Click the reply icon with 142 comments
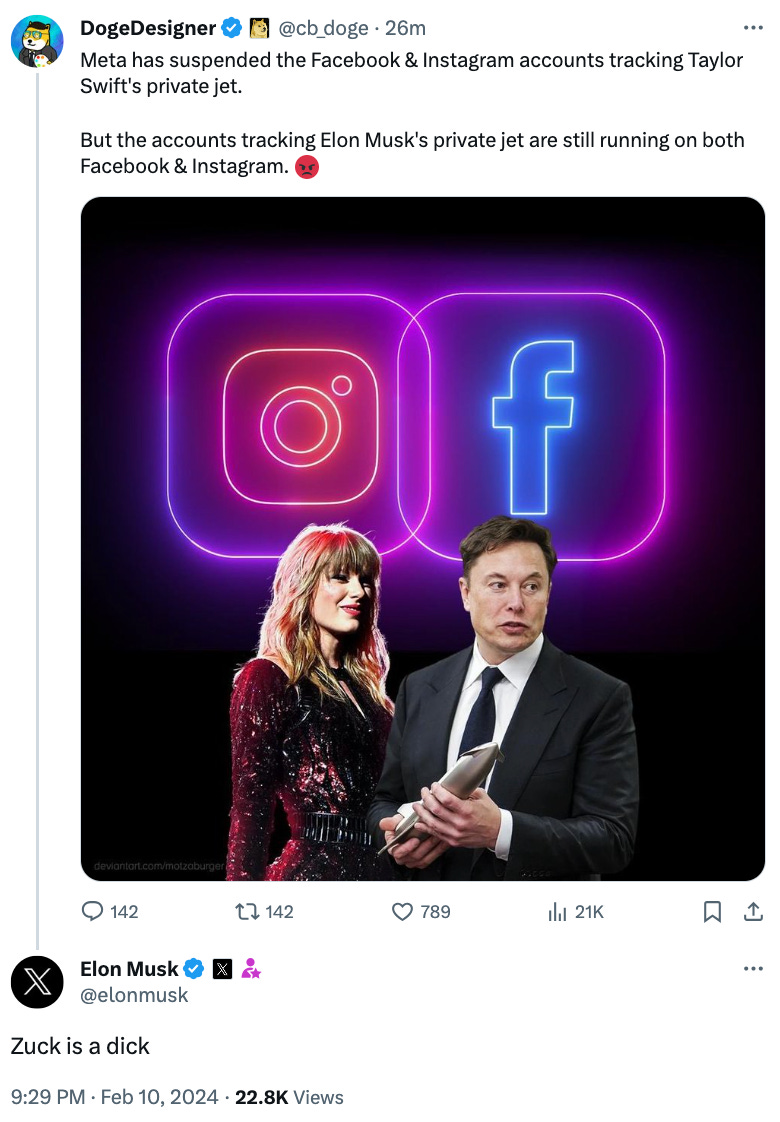The width and height of the screenshot is (780, 1122). coord(92,911)
